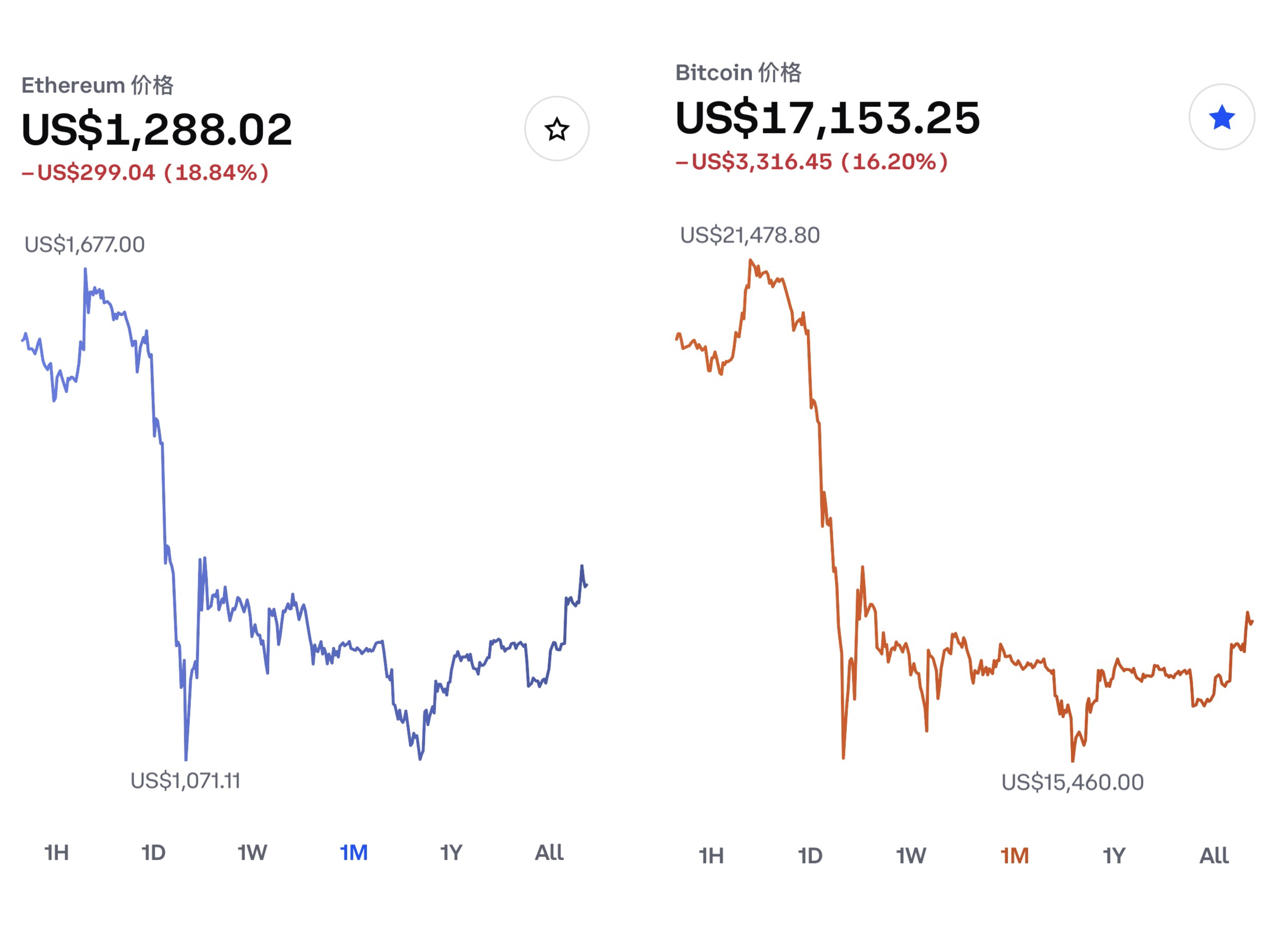Choose the 1M range for Ethereum
This screenshot has width=1288, height=930.
(x=354, y=852)
